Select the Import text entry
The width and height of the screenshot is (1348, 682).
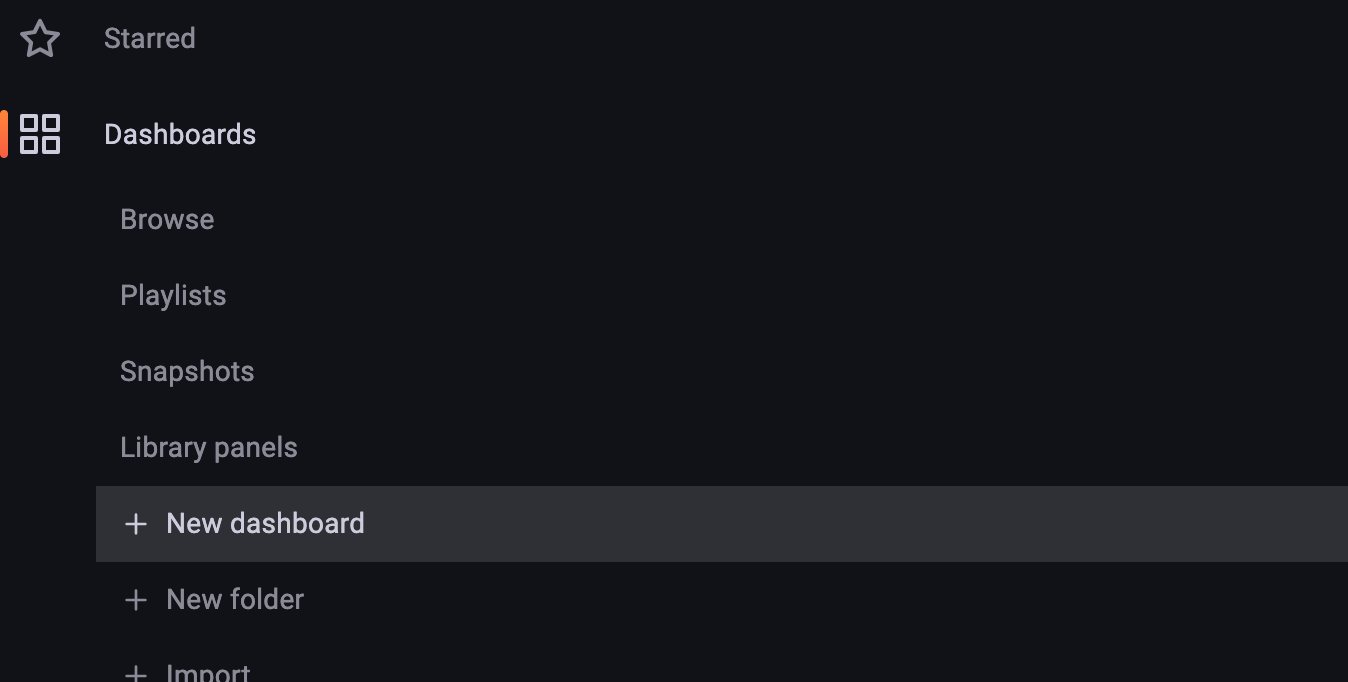pyautogui.click(x=208, y=672)
